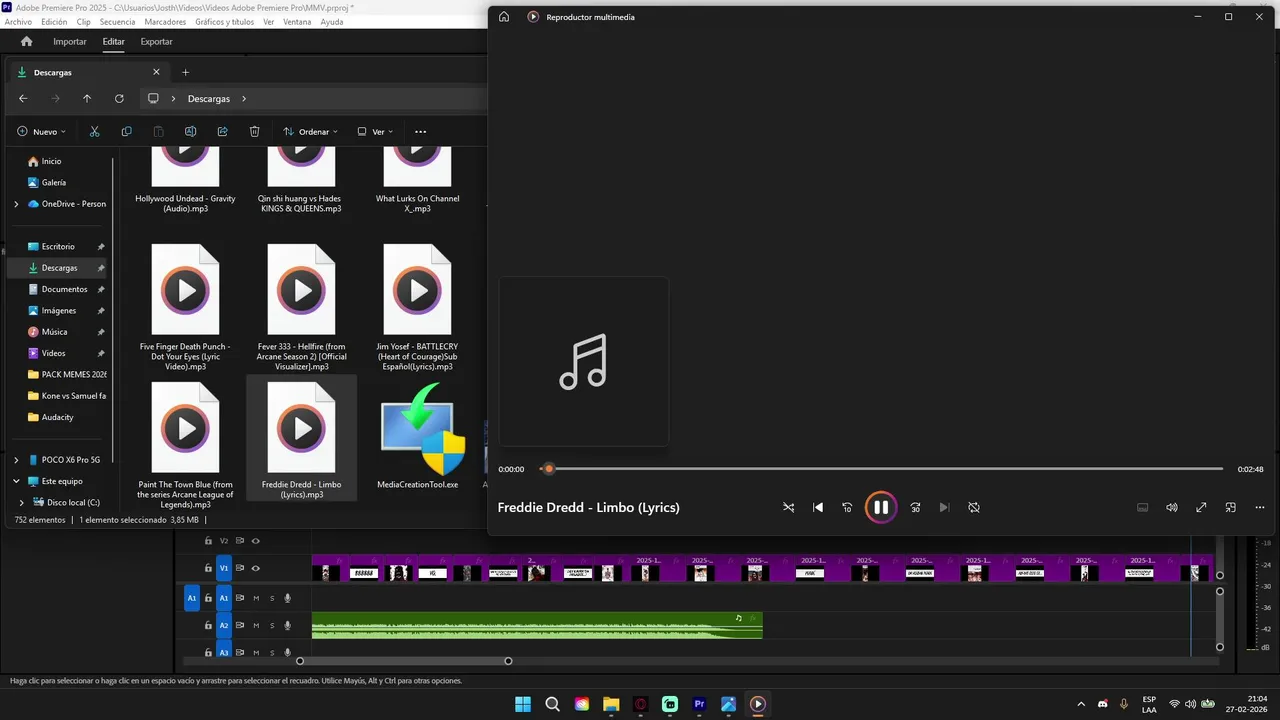This screenshot has height=720, width=1280.
Task: Toggle sync lock on track V1
Action: point(240,568)
